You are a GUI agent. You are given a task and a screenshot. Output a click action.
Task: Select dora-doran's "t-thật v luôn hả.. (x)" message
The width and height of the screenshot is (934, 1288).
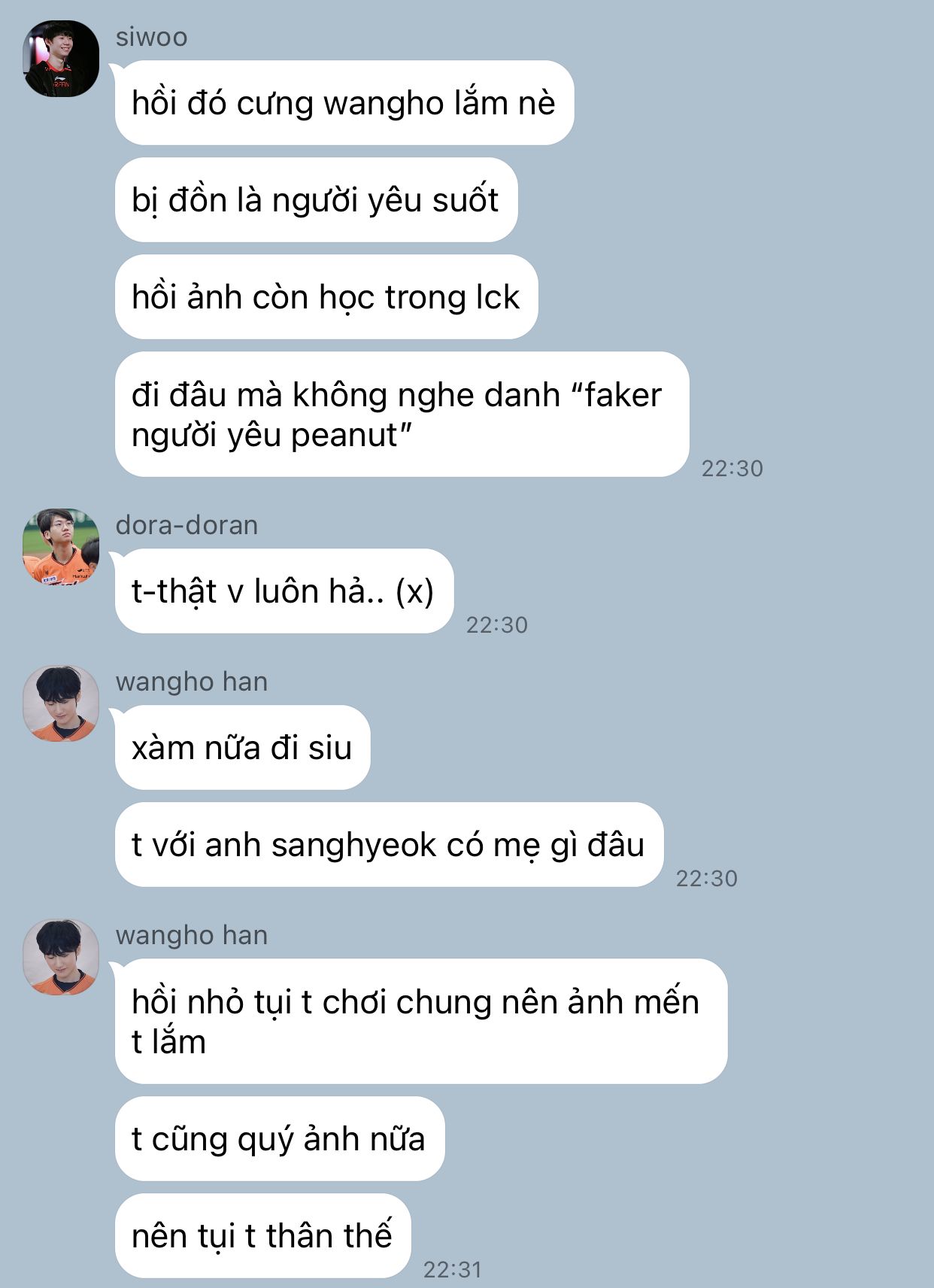pyautogui.click(x=284, y=591)
